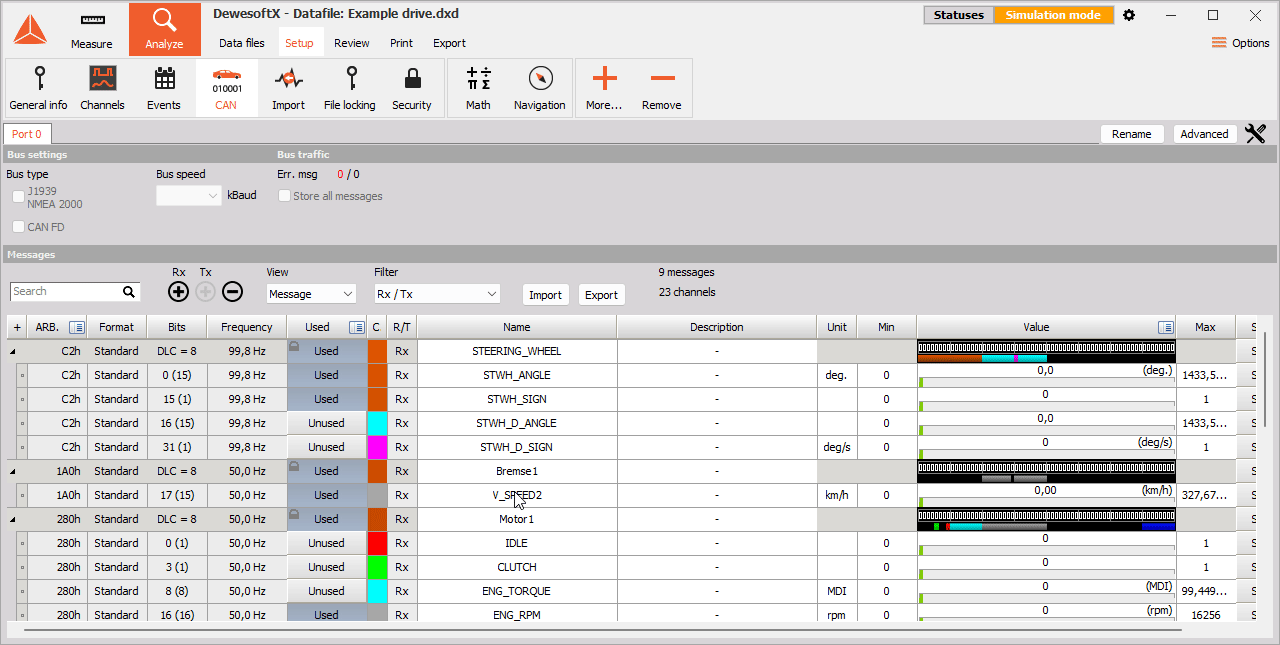Image resolution: width=1280 pixels, height=645 pixels.
Task: Open the Used column options icon
Action: [x=357, y=327]
